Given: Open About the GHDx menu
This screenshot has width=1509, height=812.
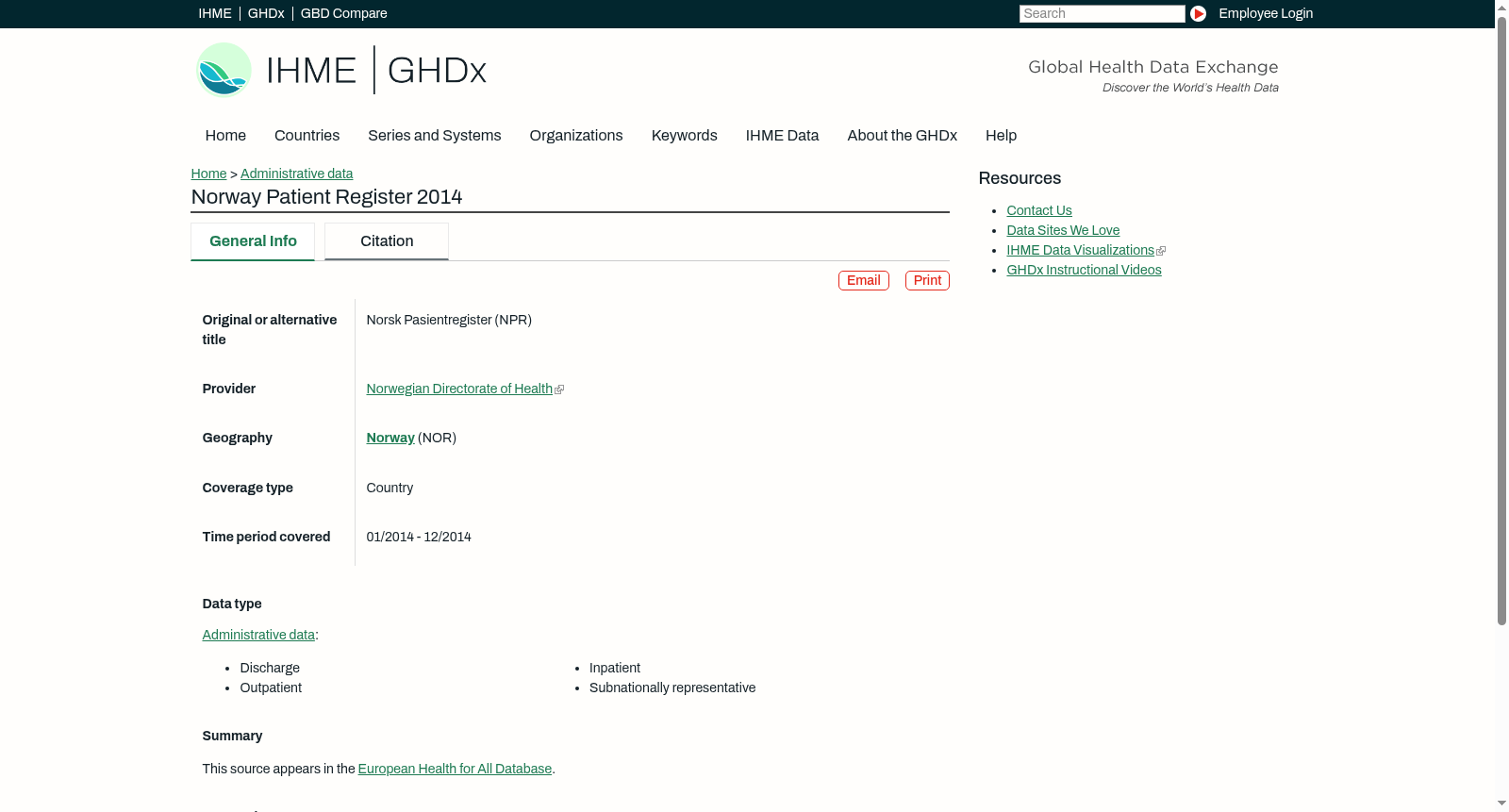Looking at the screenshot, I should 903,136.
